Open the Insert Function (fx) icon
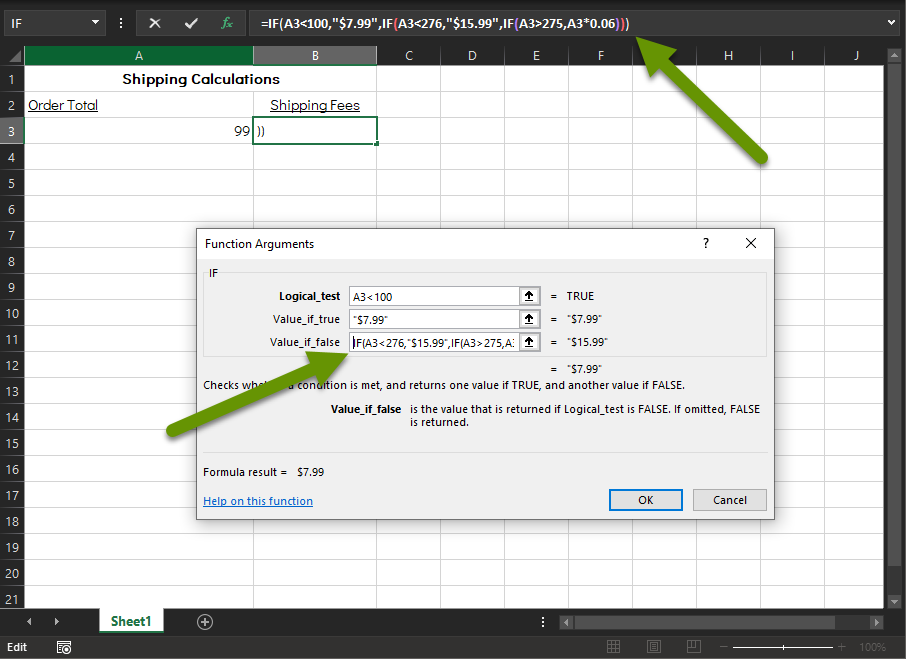This screenshot has height=659, width=906. [226, 22]
